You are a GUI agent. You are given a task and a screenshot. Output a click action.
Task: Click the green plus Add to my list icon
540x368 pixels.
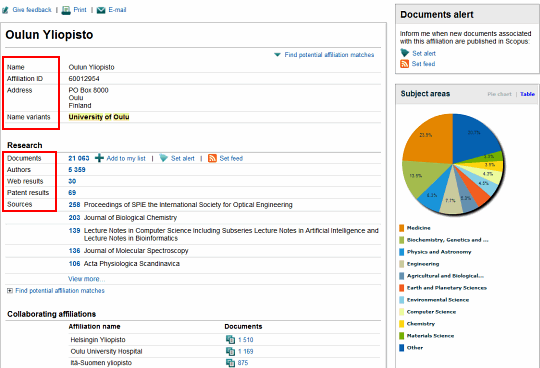[x=99, y=158]
